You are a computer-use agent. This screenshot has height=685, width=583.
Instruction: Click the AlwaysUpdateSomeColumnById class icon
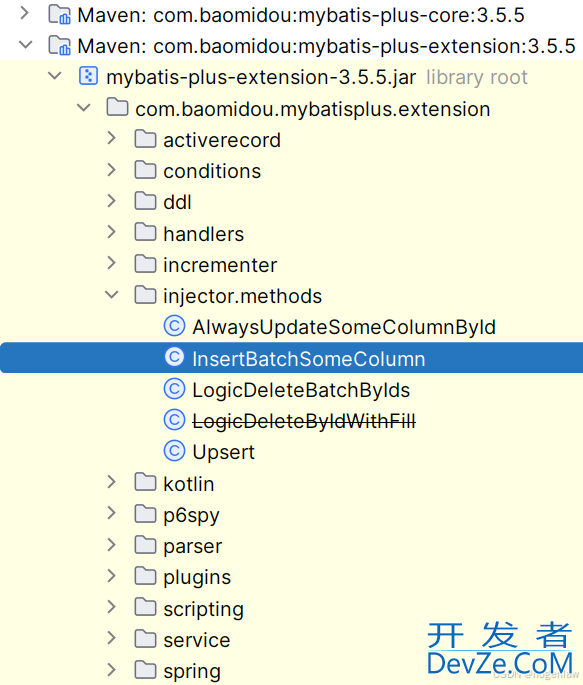174,326
